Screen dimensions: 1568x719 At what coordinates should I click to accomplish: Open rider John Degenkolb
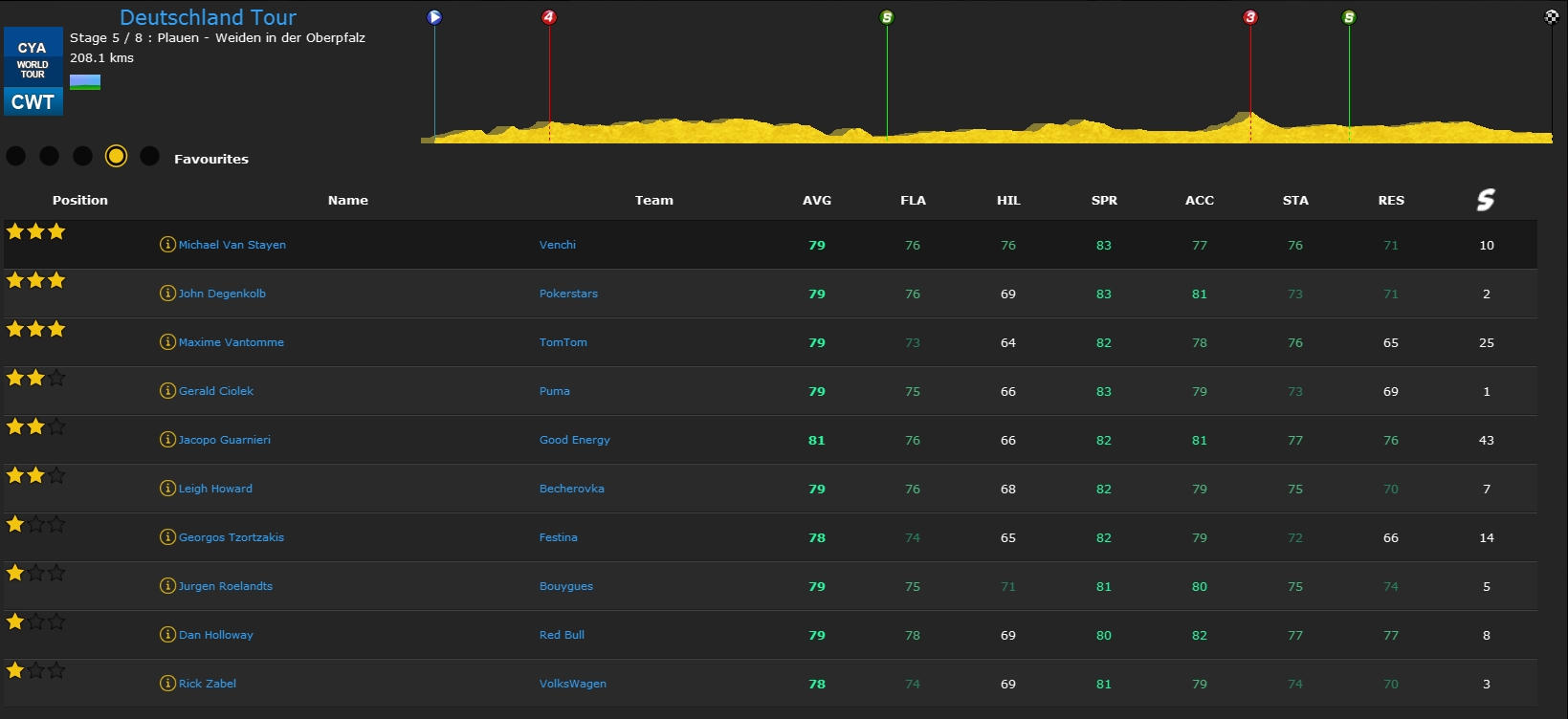[222, 294]
